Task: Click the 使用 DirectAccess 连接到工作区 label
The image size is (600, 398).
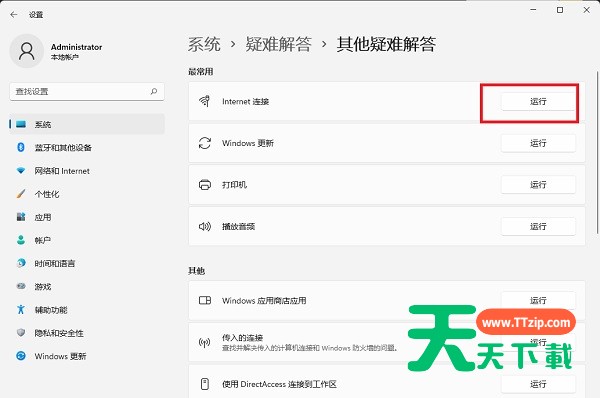Action: pos(279,384)
